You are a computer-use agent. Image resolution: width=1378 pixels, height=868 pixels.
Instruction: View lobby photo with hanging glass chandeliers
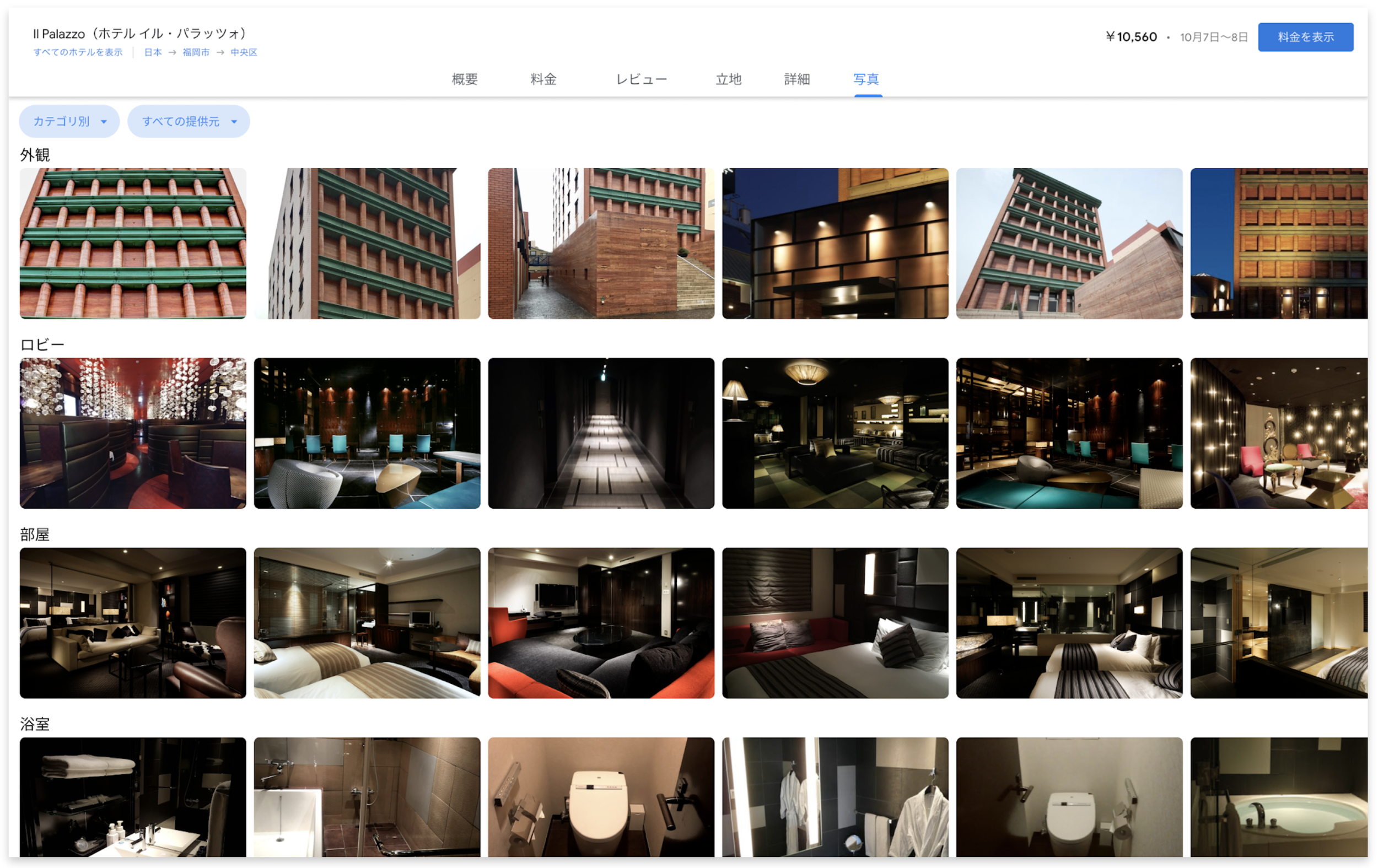(x=133, y=433)
